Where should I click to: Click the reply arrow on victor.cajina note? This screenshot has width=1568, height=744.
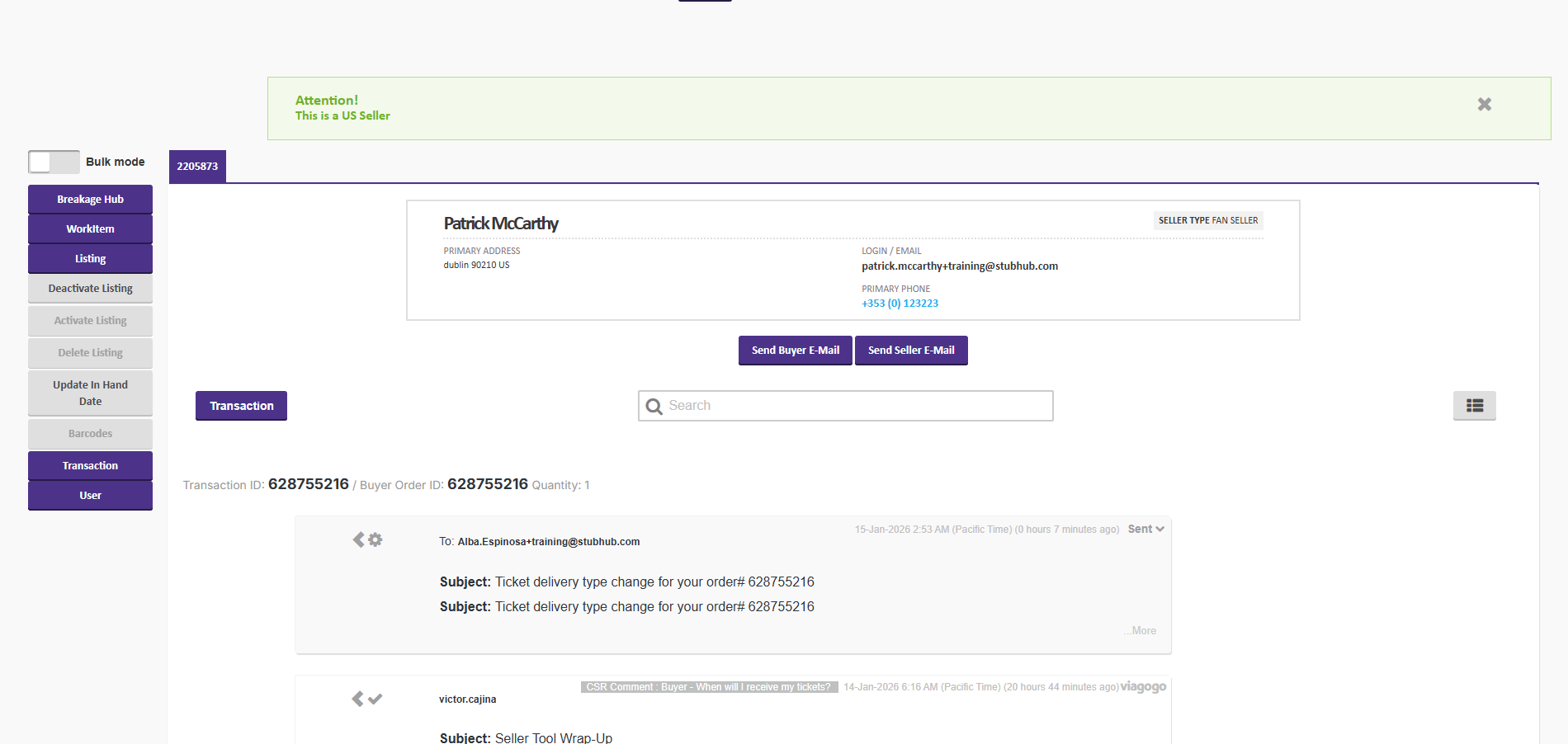[357, 699]
